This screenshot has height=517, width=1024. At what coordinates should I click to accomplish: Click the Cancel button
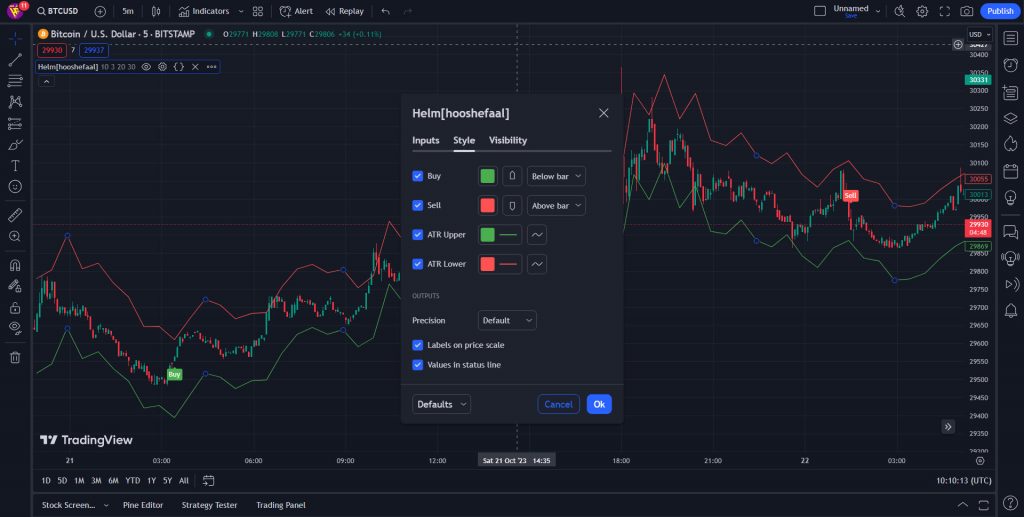point(558,404)
